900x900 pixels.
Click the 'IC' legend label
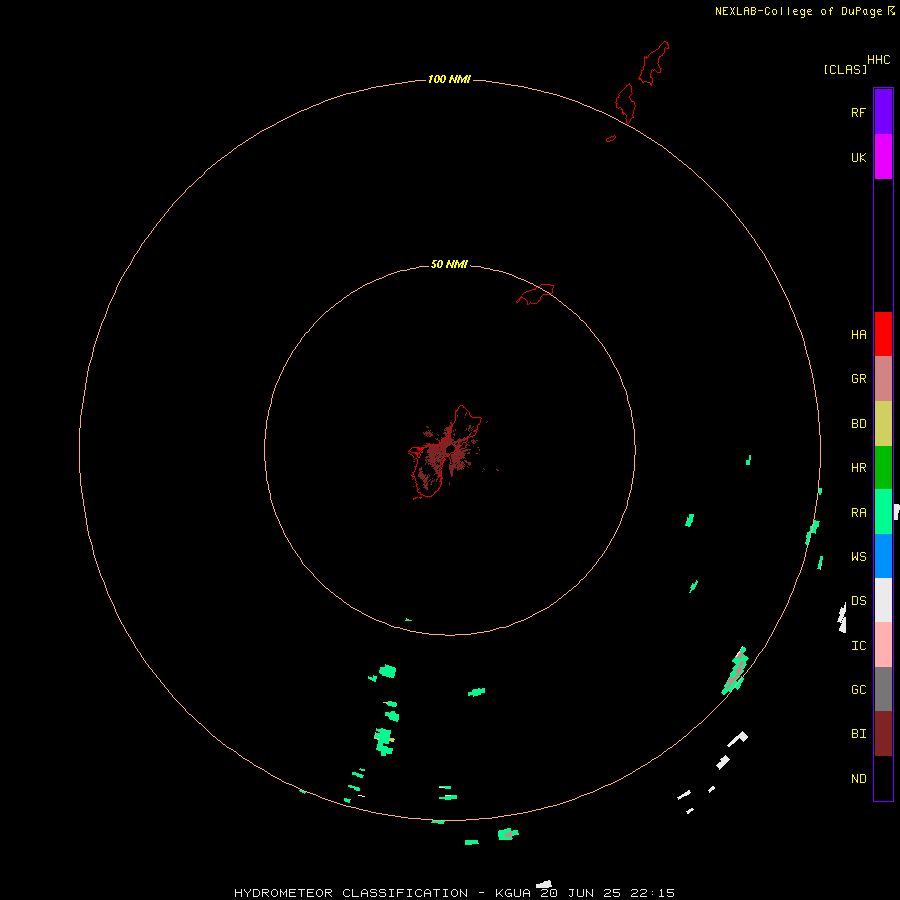pyautogui.click(x=859, y=646)
